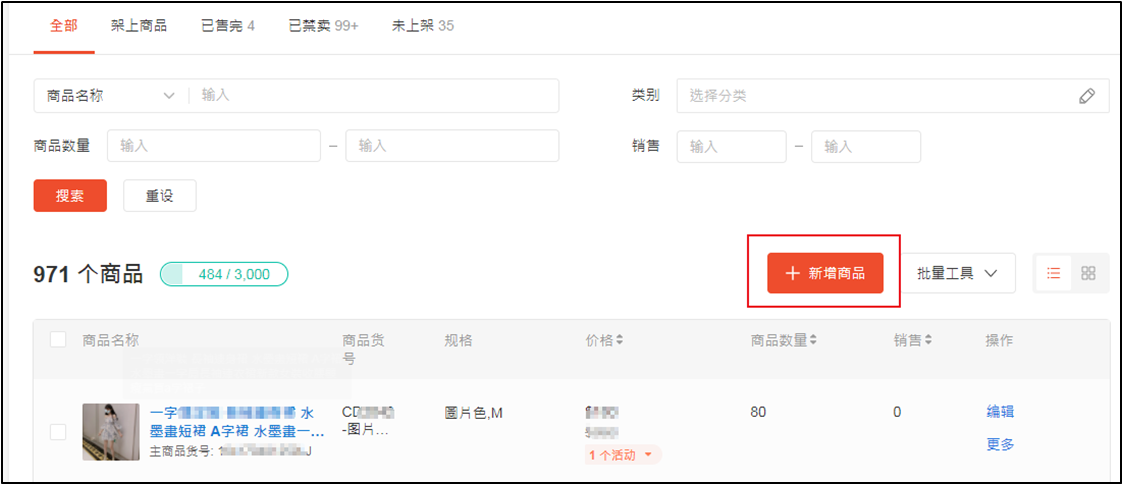The width and height of the screenshot is (1123, 485).
Task: Click the 新增商品 button
Action: [825, 273]
